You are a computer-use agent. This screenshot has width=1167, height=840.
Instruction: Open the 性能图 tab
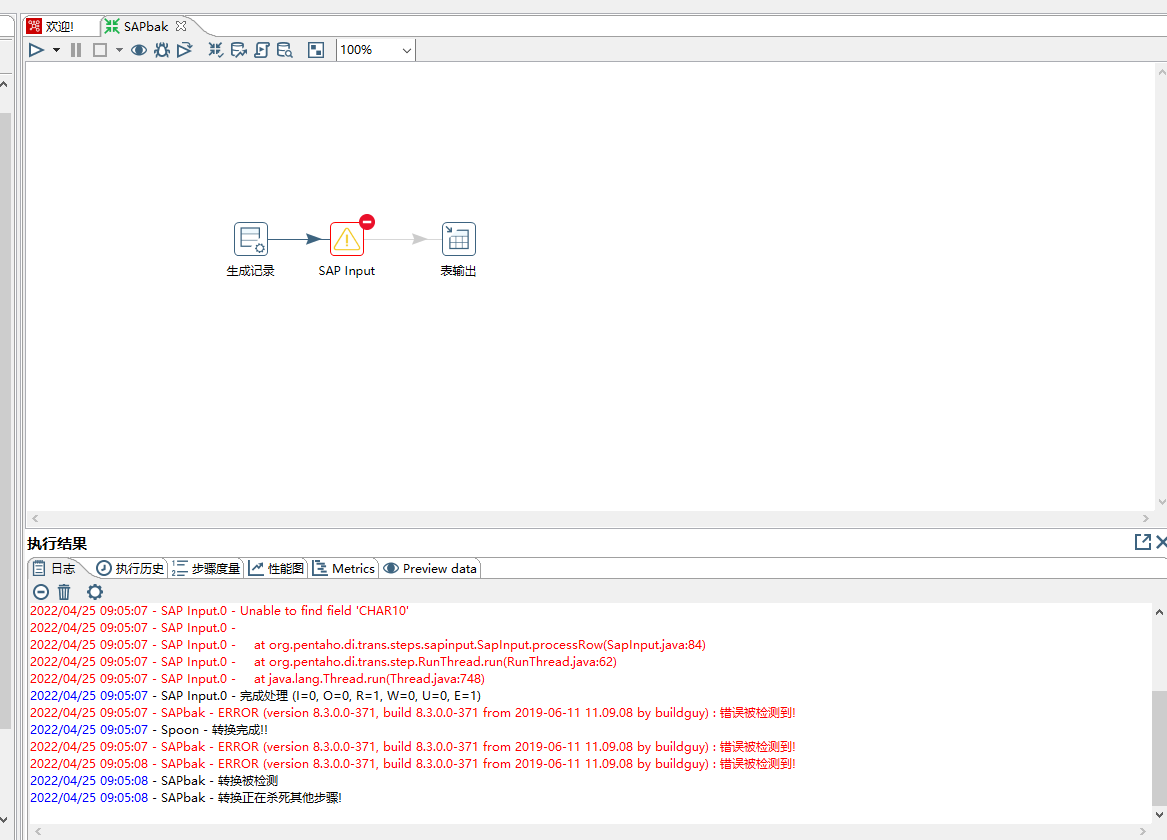276,568
